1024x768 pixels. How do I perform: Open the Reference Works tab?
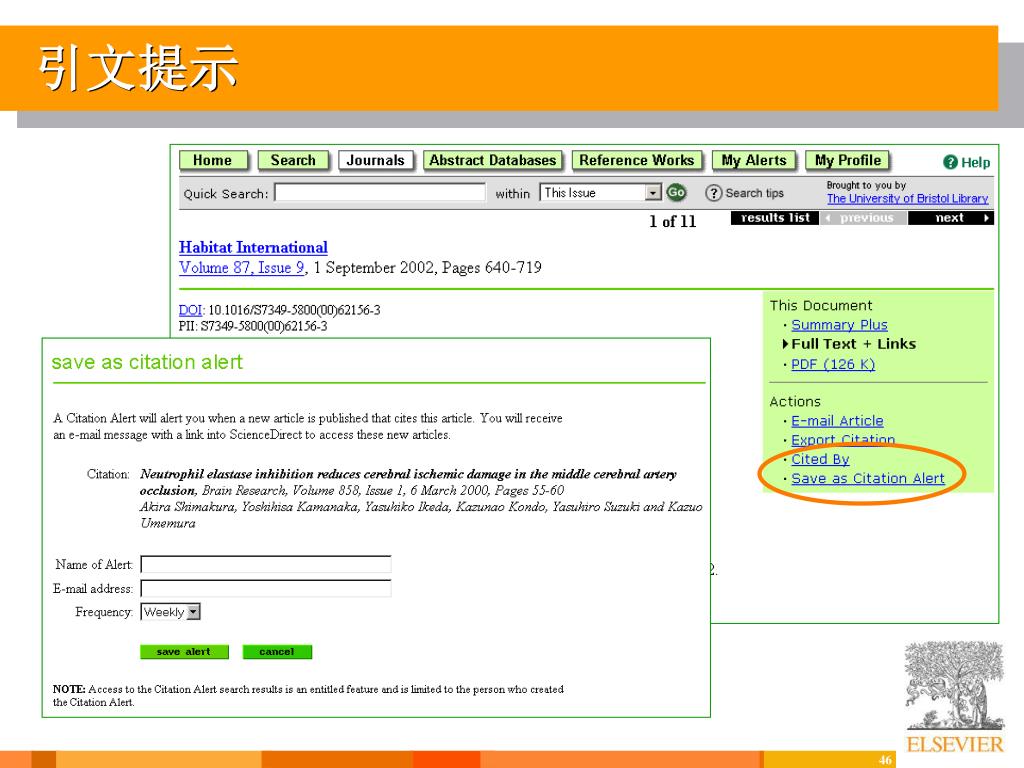(x=637, y=161)
